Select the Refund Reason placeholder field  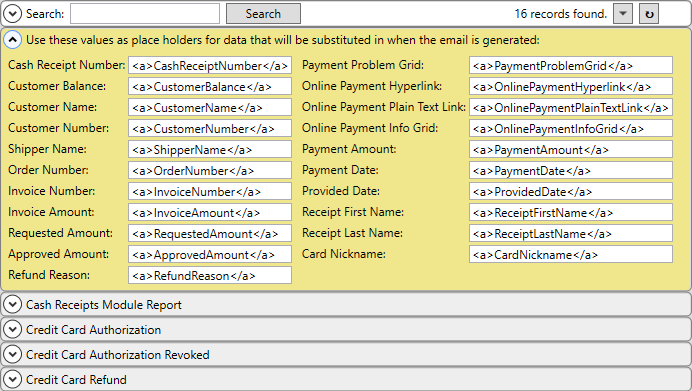tap(210, 275)
